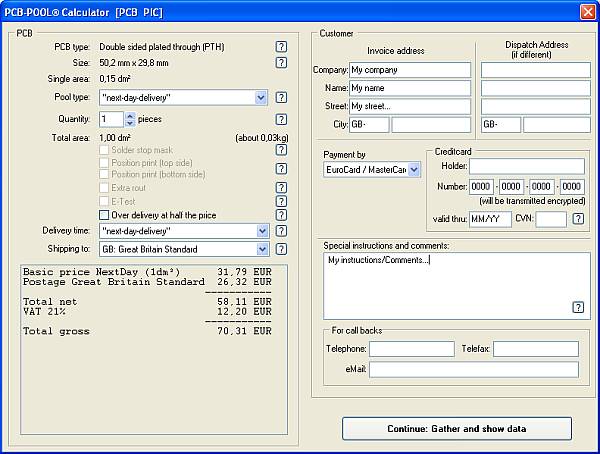Click help icon next to PCB type
The width and height of the screenshot is (600, 454).
(281, 47)
